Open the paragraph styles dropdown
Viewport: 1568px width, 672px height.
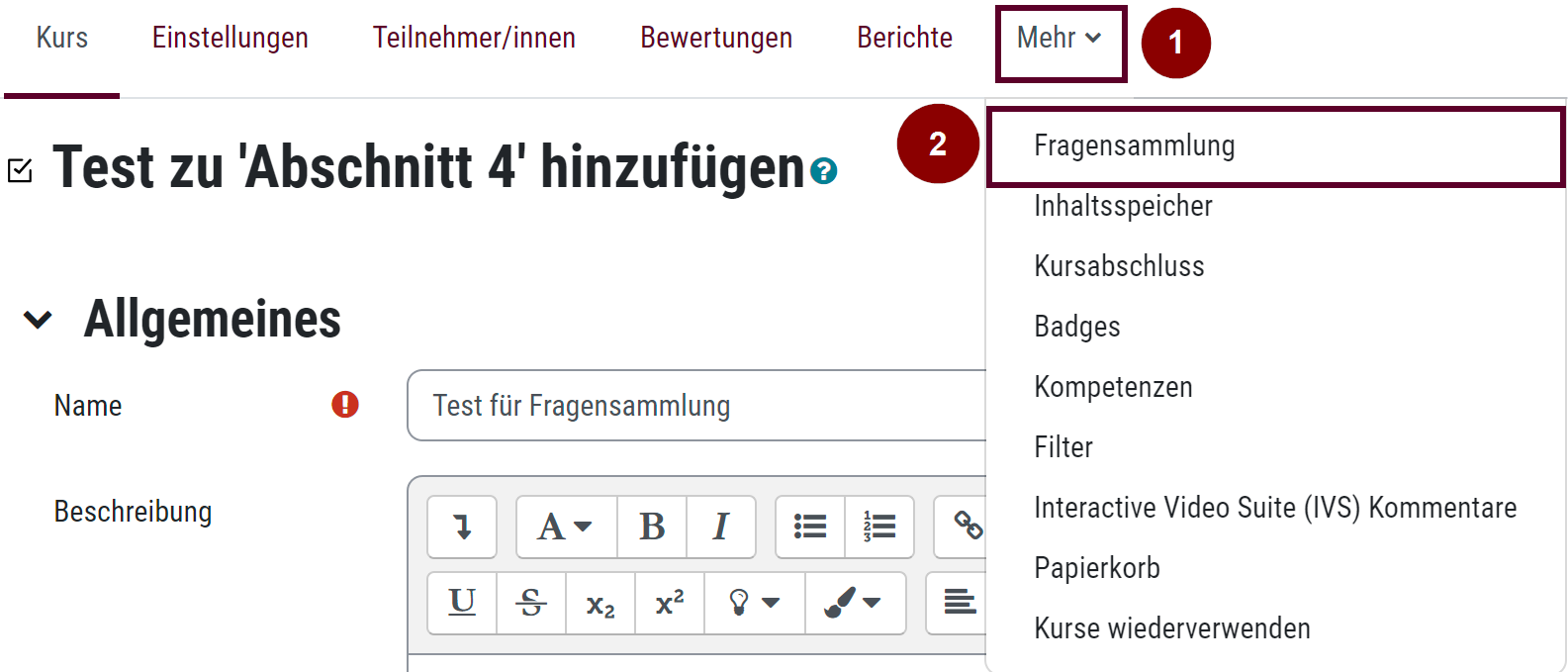coord(566,527)
